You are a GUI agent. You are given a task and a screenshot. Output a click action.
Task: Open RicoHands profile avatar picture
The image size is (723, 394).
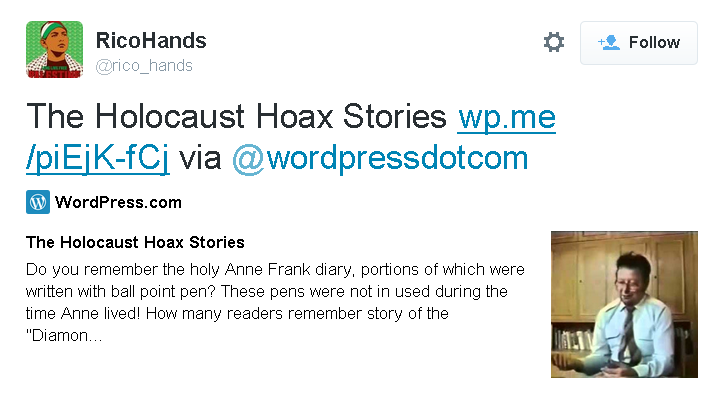(54, 49)
